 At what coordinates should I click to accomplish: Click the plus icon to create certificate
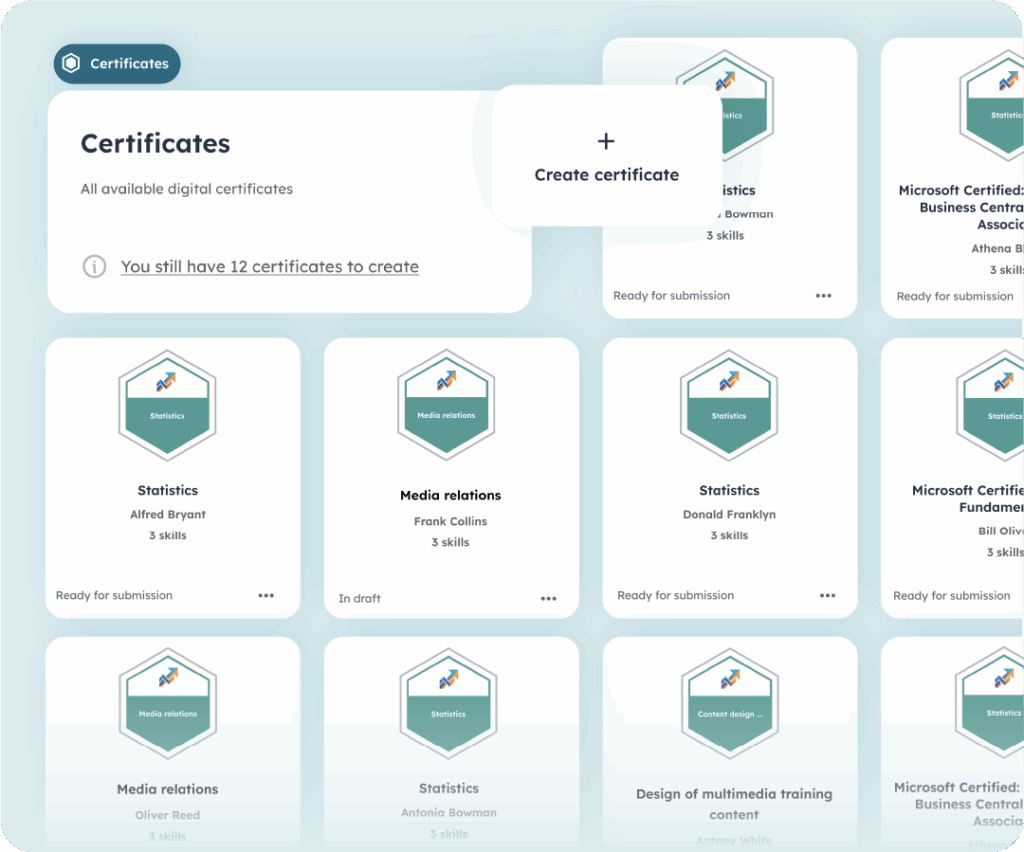tap(606, 142)
